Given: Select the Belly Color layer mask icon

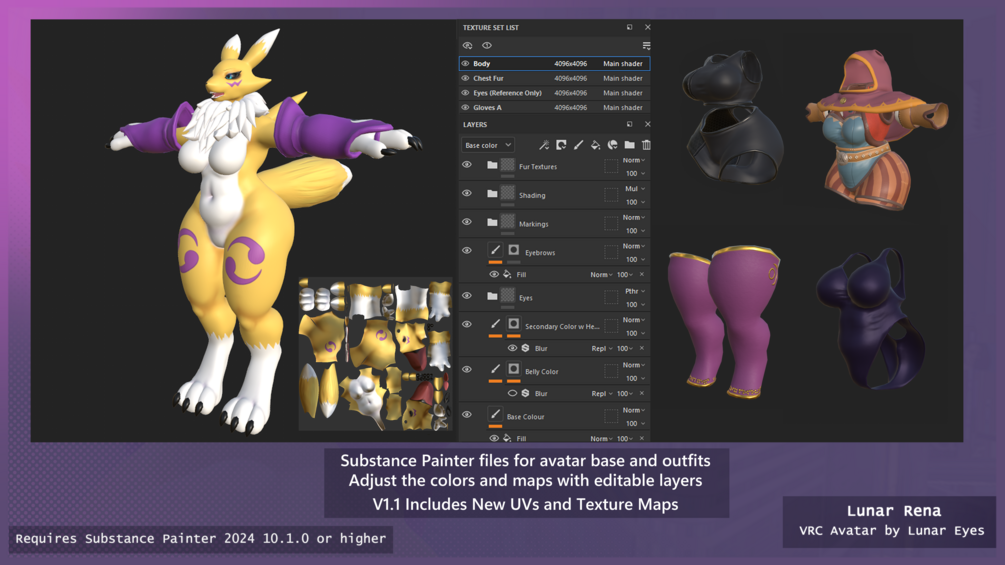Looking at the screenshot, I should [x=513, y=369].
